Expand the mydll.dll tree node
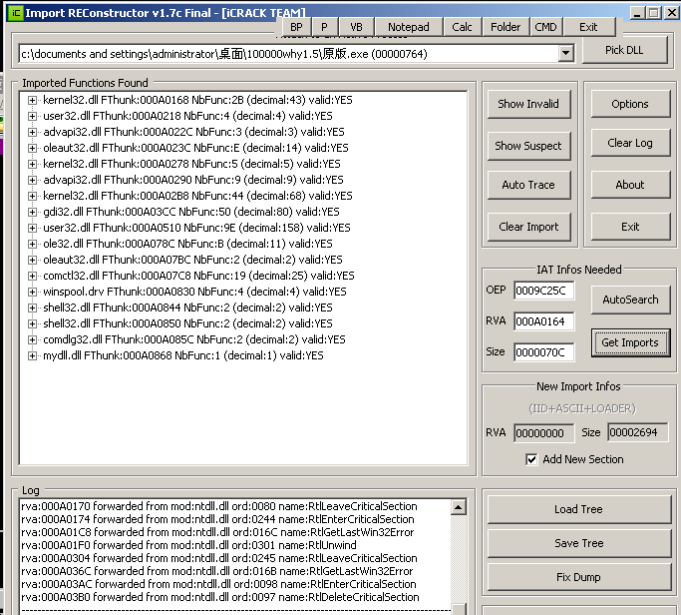The height and width of the screenshot is (615, 681). click(32, 356)
